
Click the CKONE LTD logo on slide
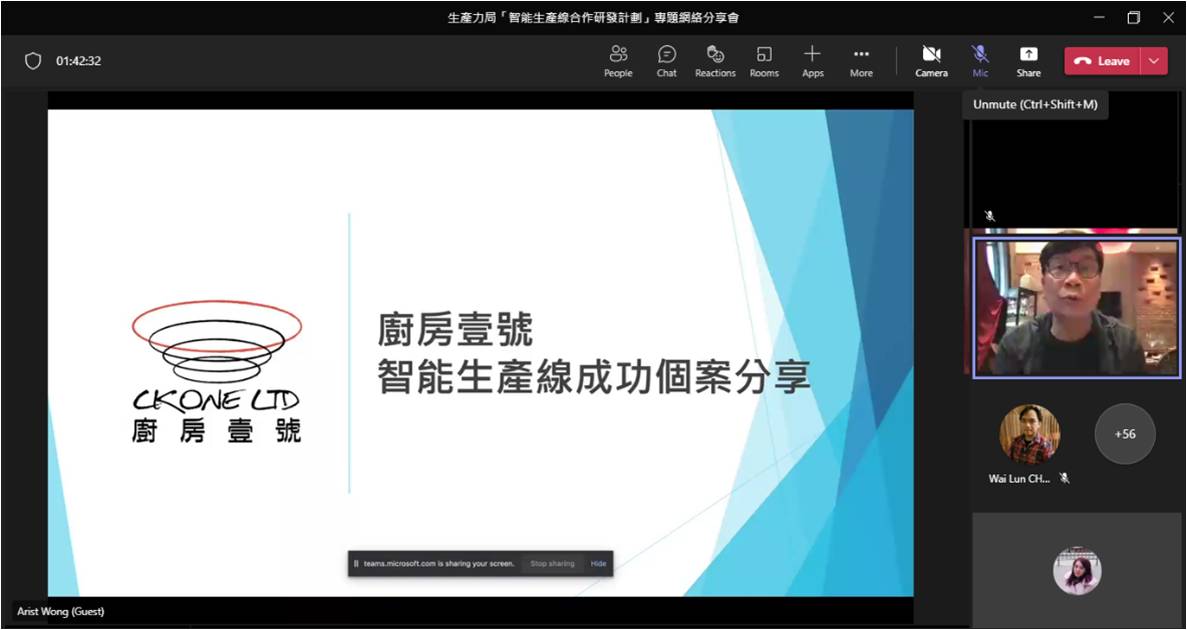tap(217, 371)
